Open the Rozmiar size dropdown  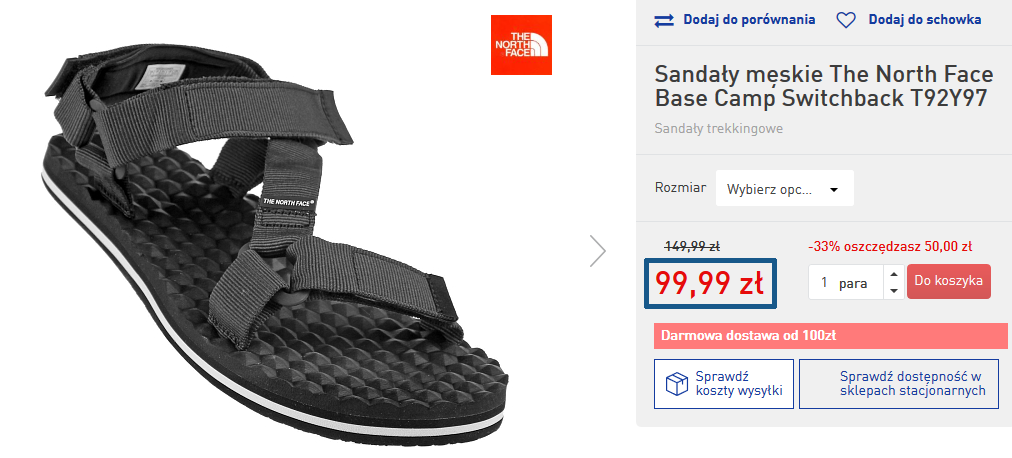coord(784,188)
